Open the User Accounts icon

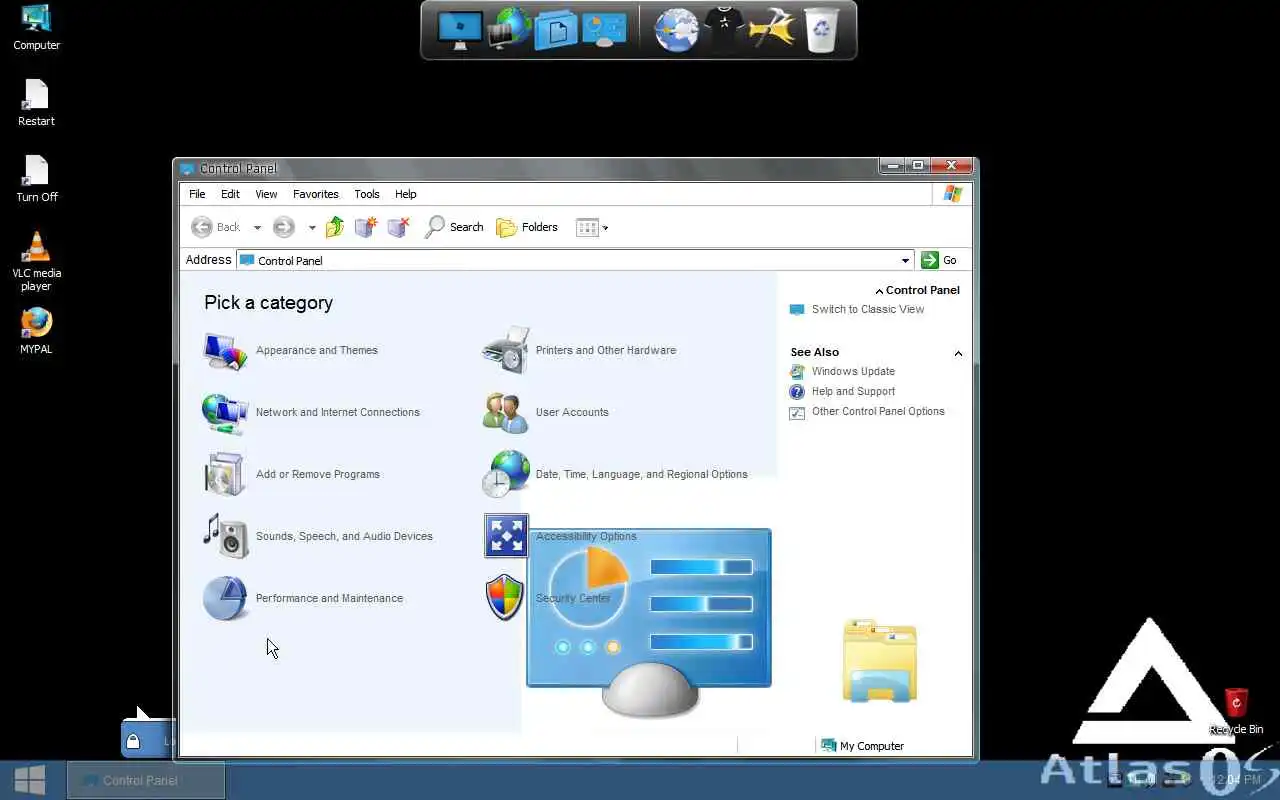point(505,412)
